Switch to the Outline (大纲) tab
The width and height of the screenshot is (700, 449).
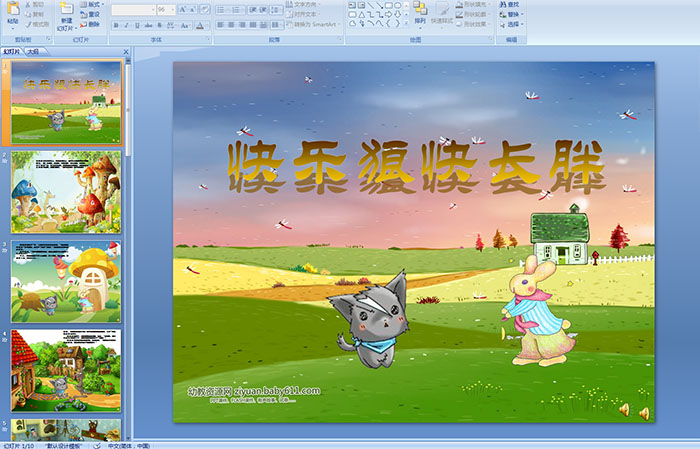[33, 52]
